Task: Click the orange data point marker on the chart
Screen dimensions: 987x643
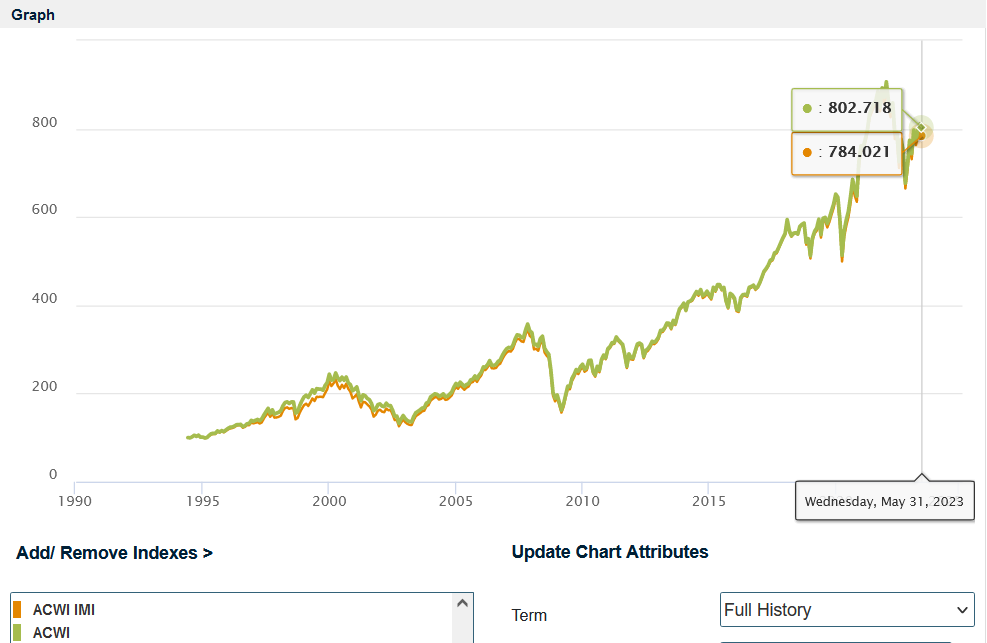Action: pos(923,135)
